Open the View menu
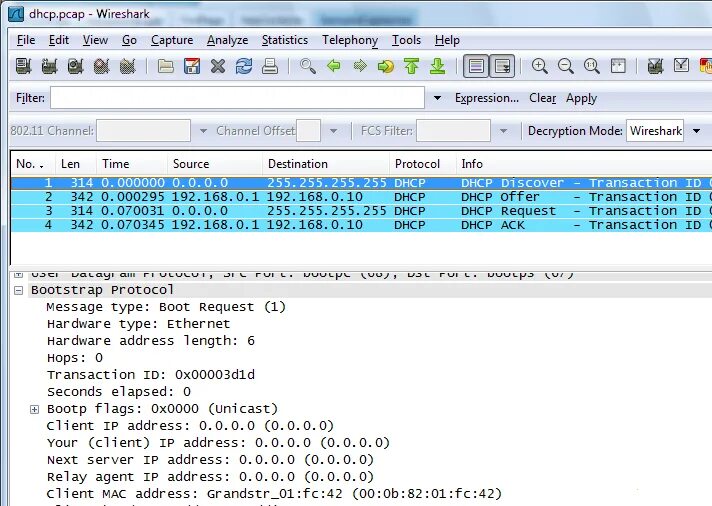The width and height of the screenshot is (712, 506). [x=95, y=40]
